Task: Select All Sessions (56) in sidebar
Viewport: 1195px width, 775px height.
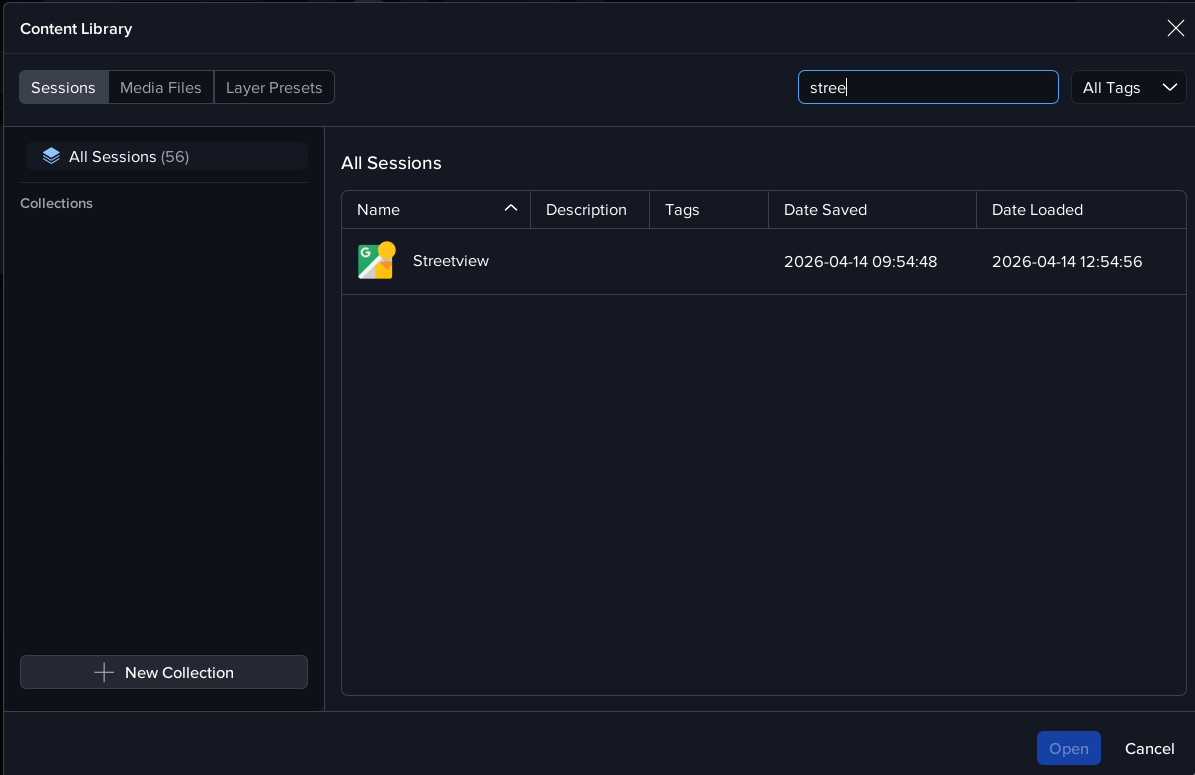Action: click(x=128, y=156)
